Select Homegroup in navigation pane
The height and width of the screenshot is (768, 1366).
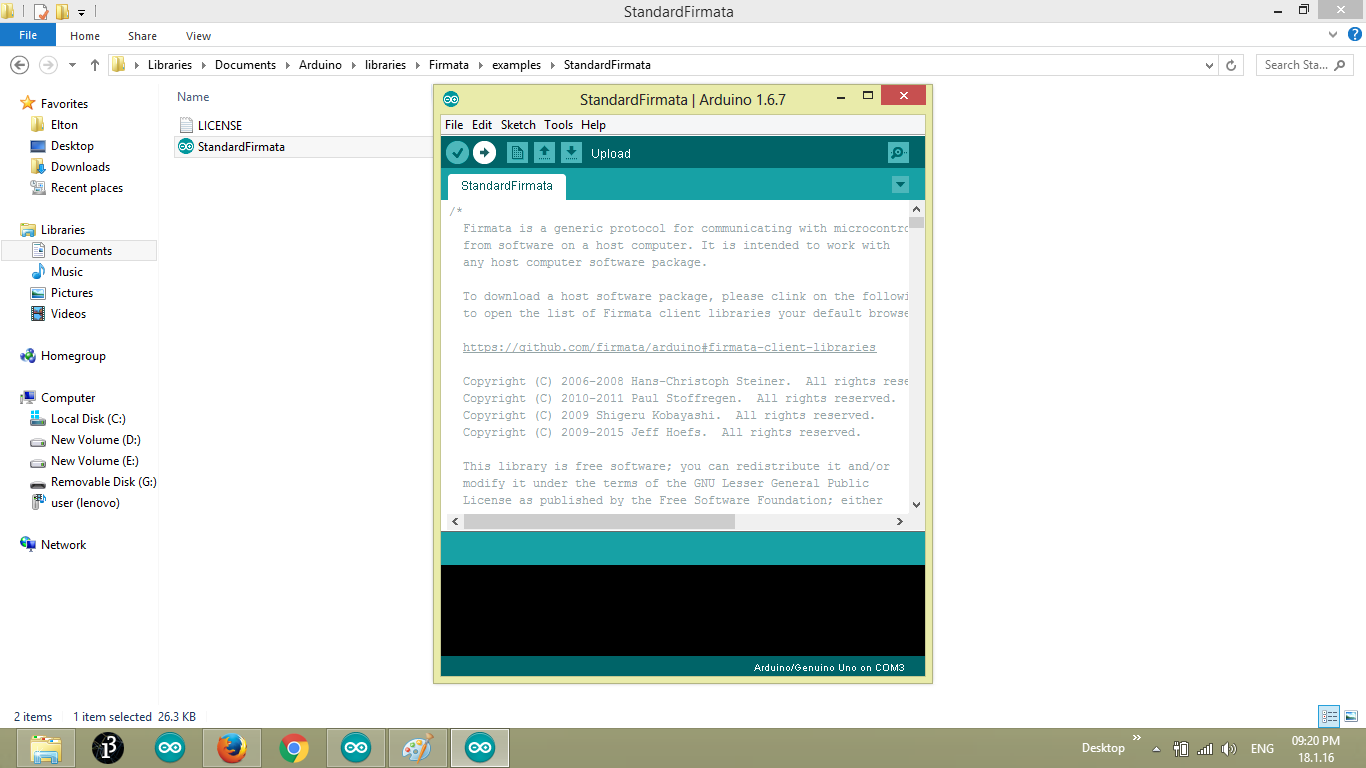pyautogui.click(x=73, y=356)
